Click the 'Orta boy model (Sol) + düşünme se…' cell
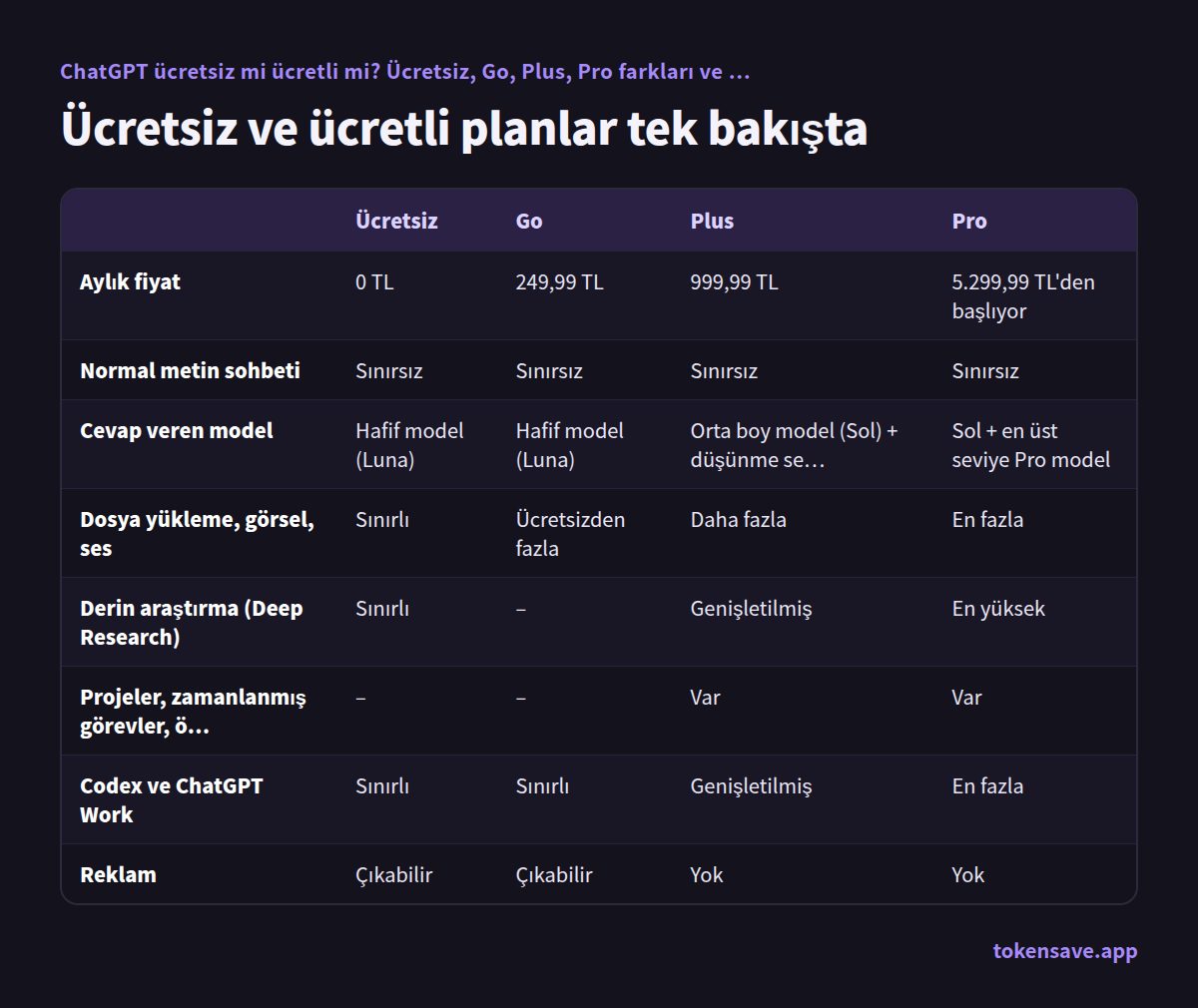 [x=794, y=445]
